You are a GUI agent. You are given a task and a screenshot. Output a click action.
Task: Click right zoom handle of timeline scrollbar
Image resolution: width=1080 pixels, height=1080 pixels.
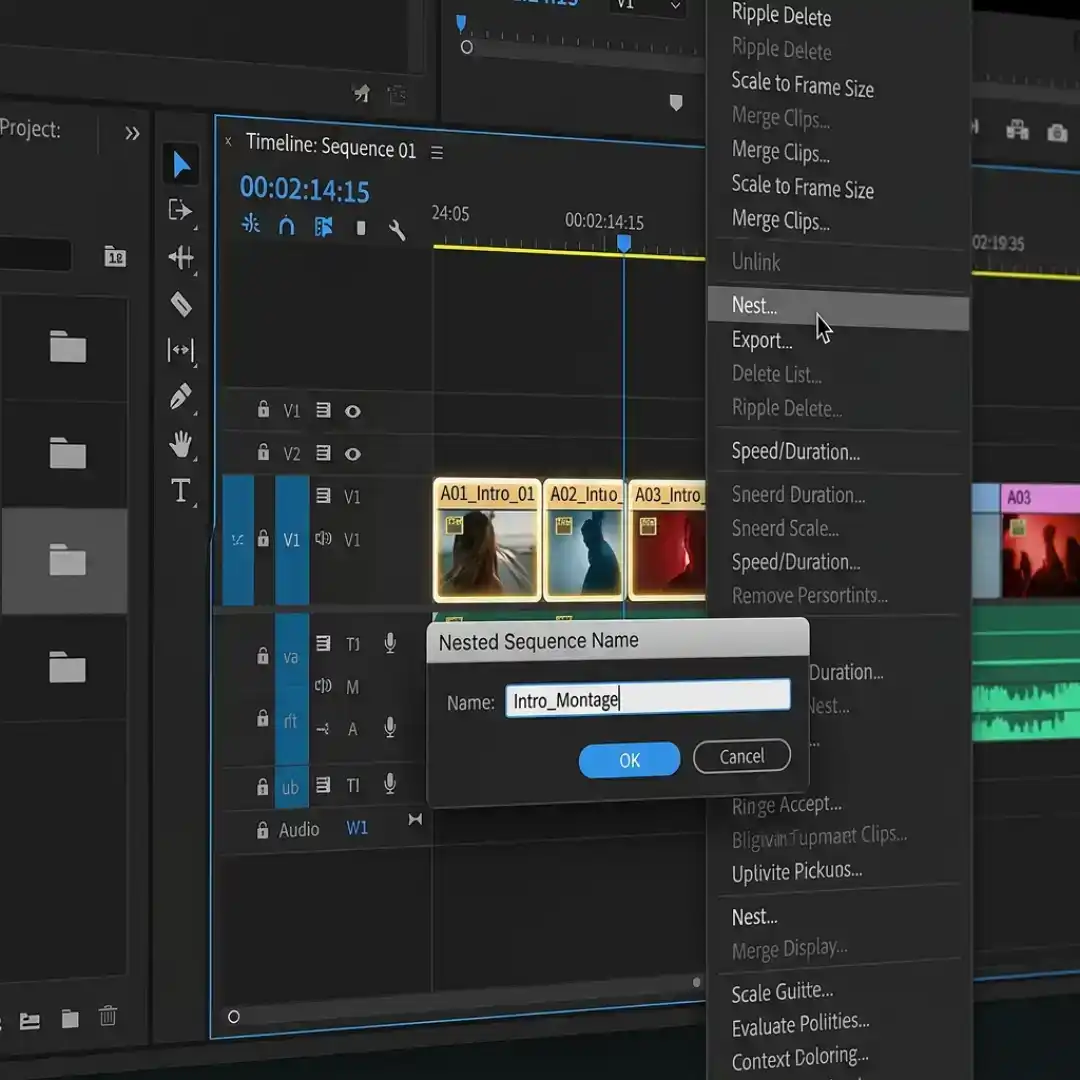pos(696,982)
